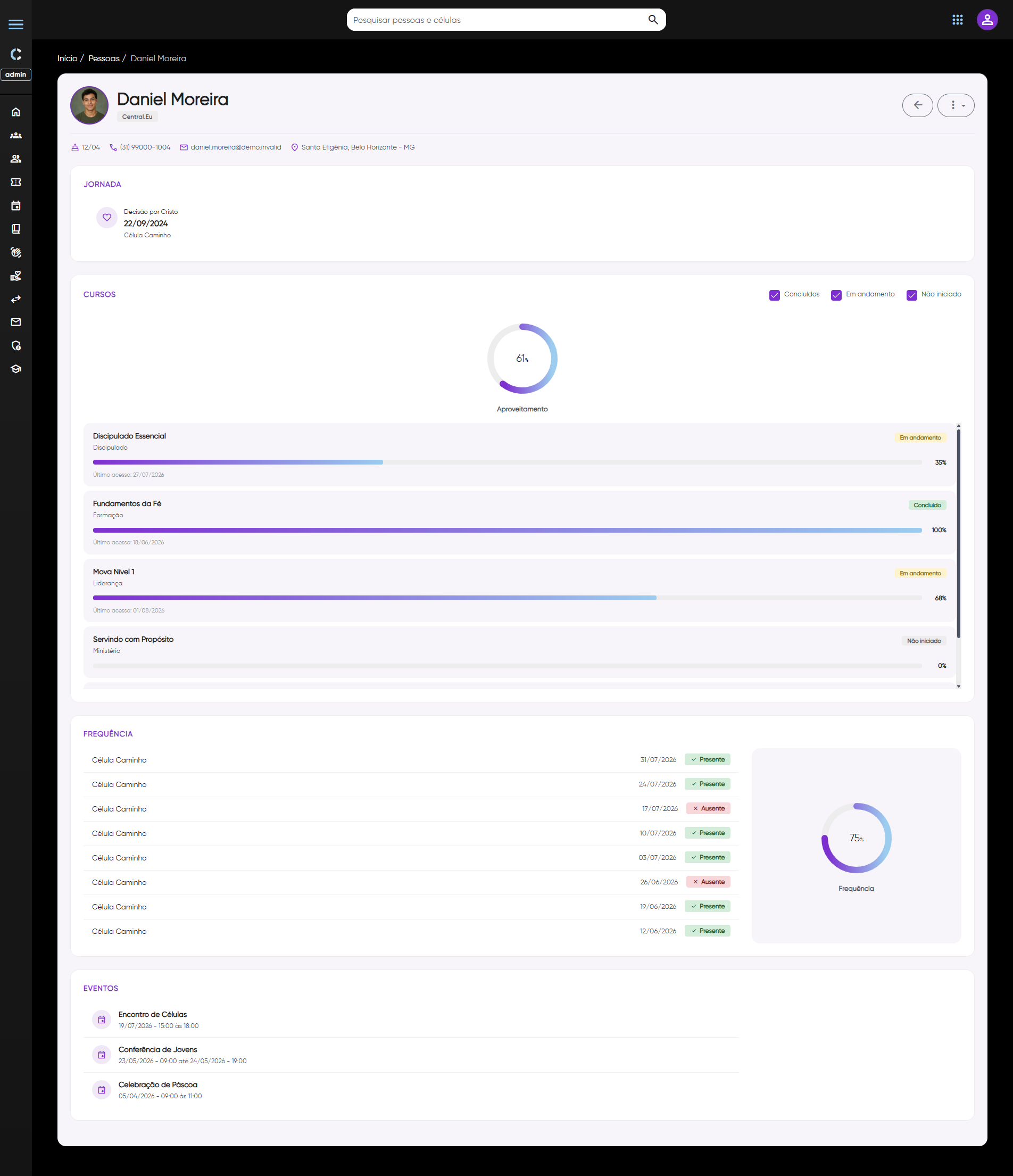This screenshot has height=1176, width=1013.
Task: Open the ticket icon in the sidebar
Action: [16, 181]
